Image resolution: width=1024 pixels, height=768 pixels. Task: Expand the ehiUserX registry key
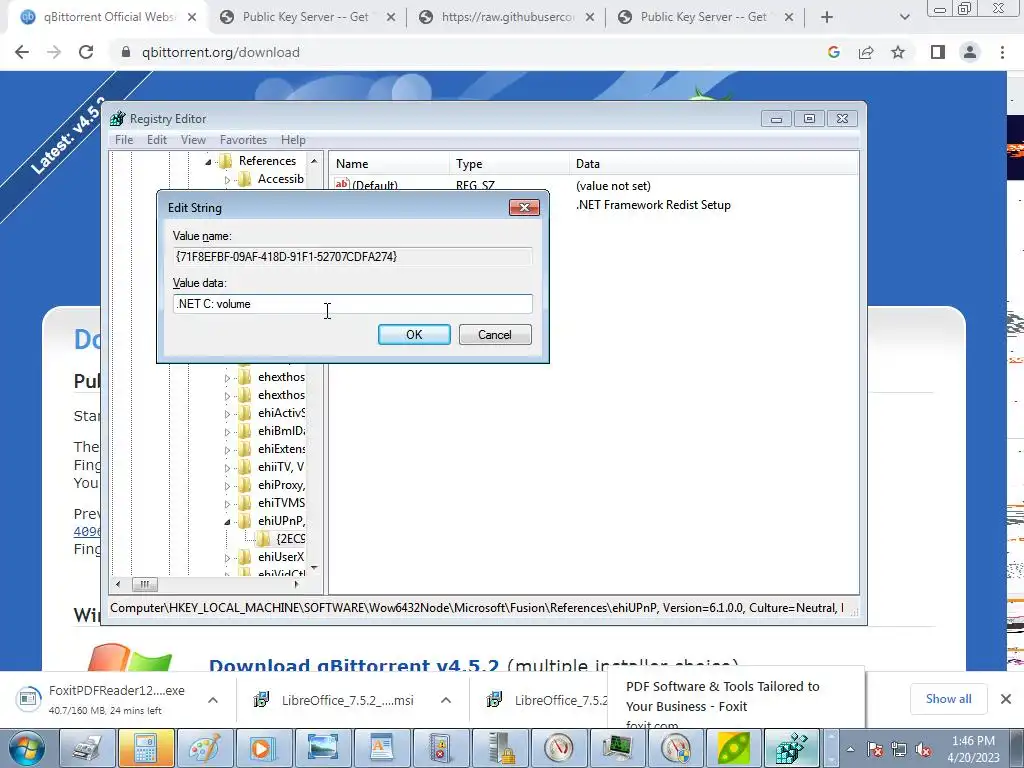227,558
